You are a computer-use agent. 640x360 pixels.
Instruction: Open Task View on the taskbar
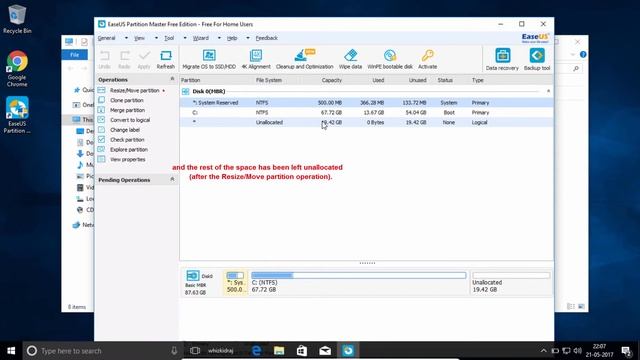195,351
